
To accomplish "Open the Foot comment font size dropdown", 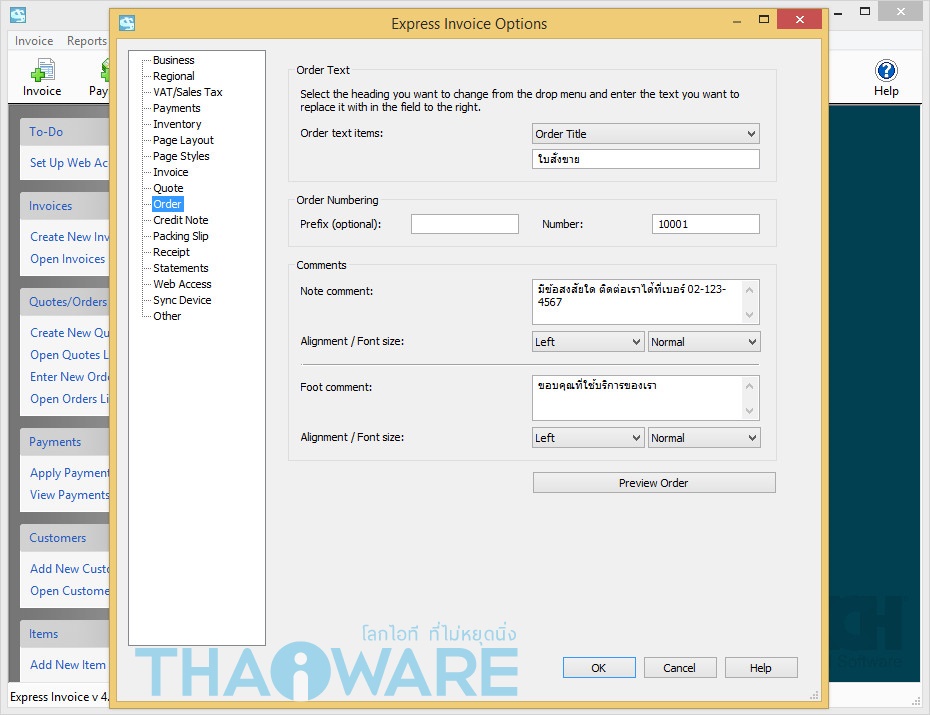I will 703,438.
